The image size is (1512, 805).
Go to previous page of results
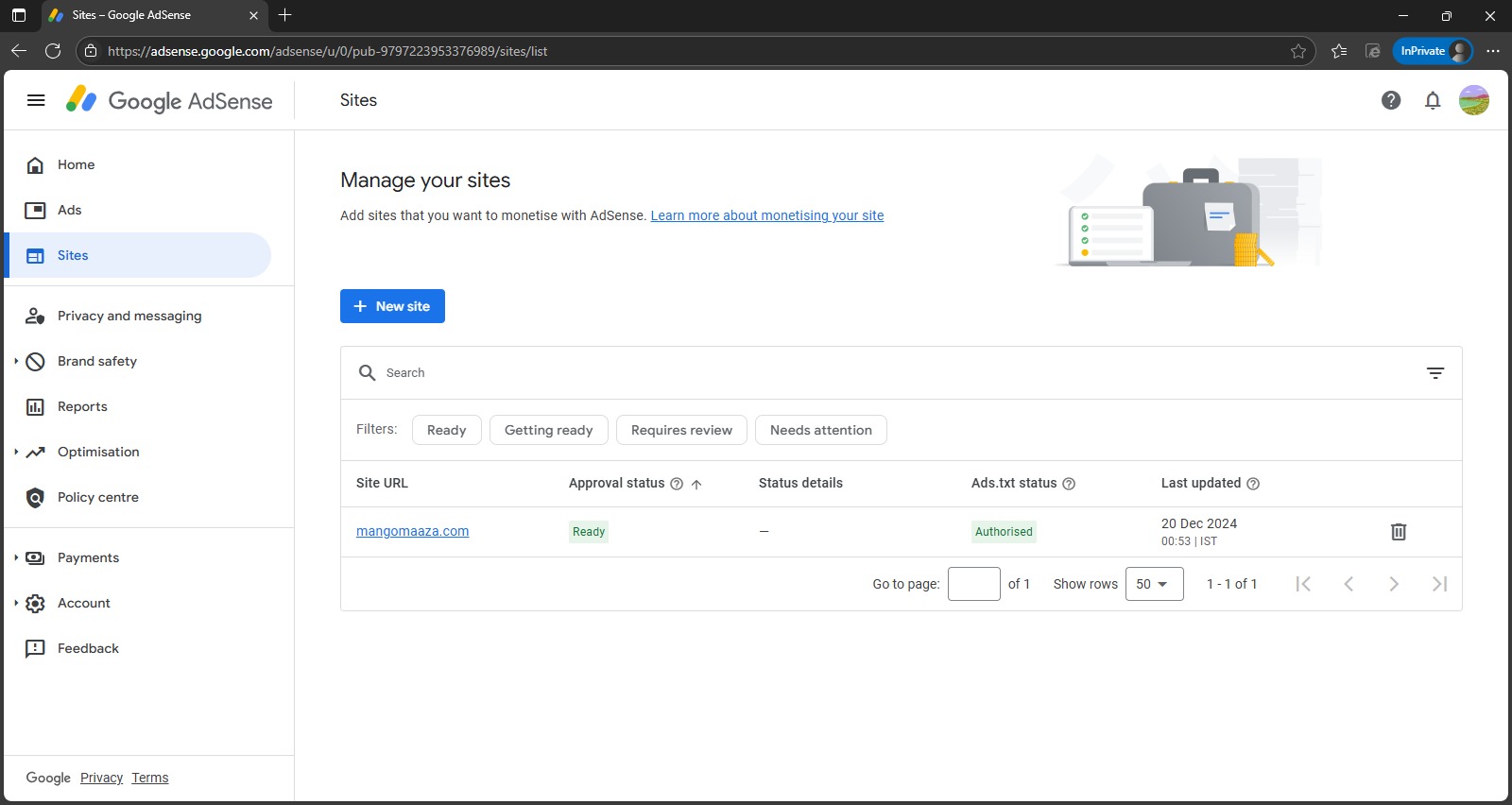click(1349, 584)
